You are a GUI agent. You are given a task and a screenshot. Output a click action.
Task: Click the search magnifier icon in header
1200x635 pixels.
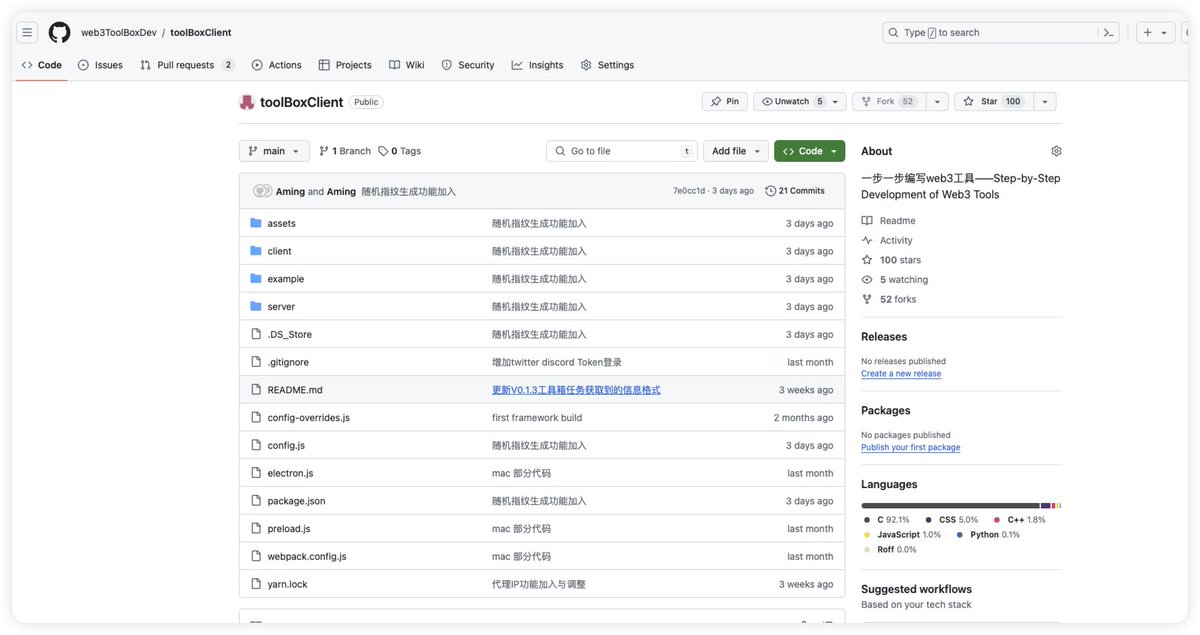click(893, 32)
